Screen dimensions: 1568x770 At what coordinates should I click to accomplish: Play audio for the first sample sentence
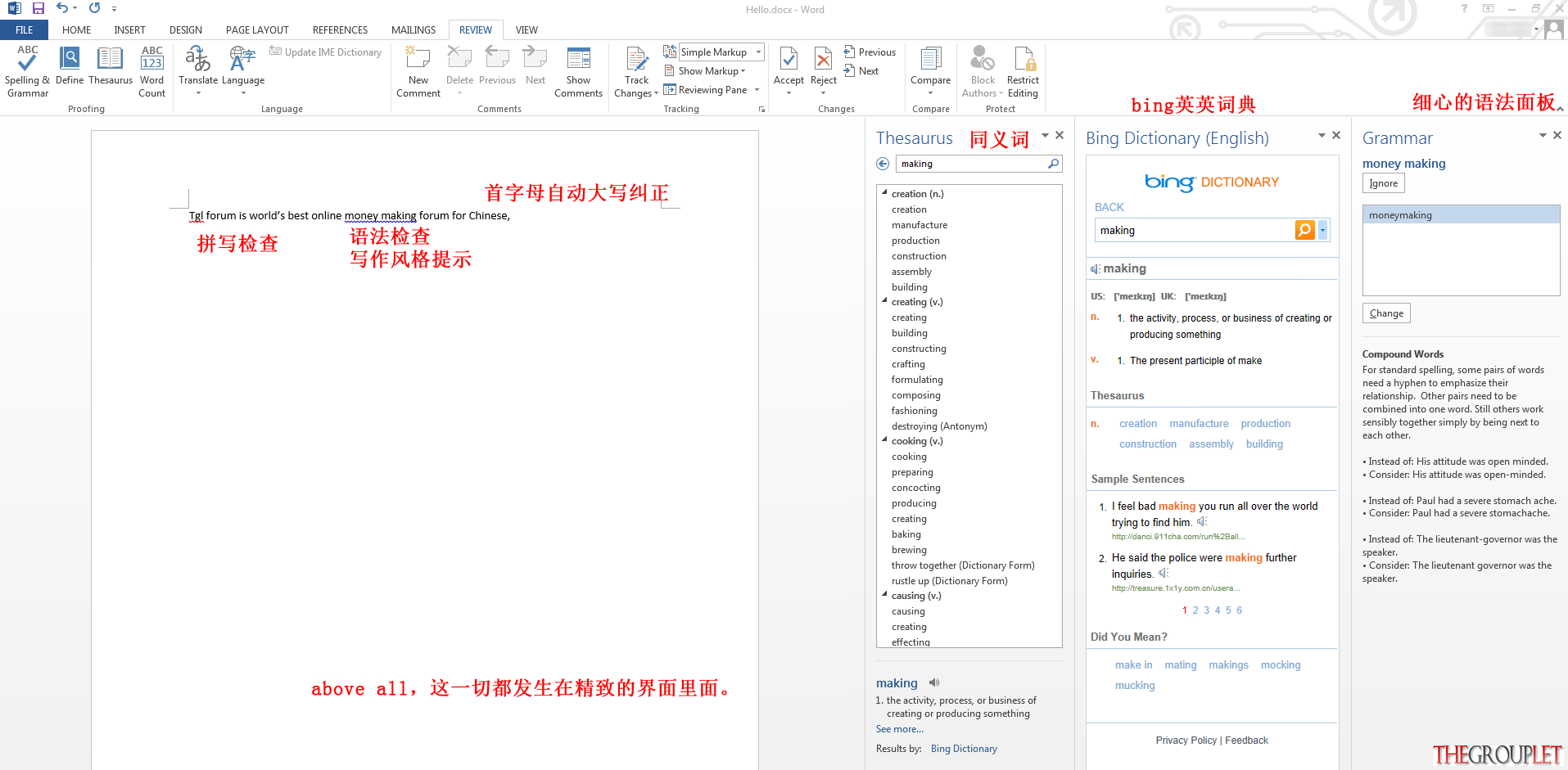pyautogui.click(x=1202, y=522)
